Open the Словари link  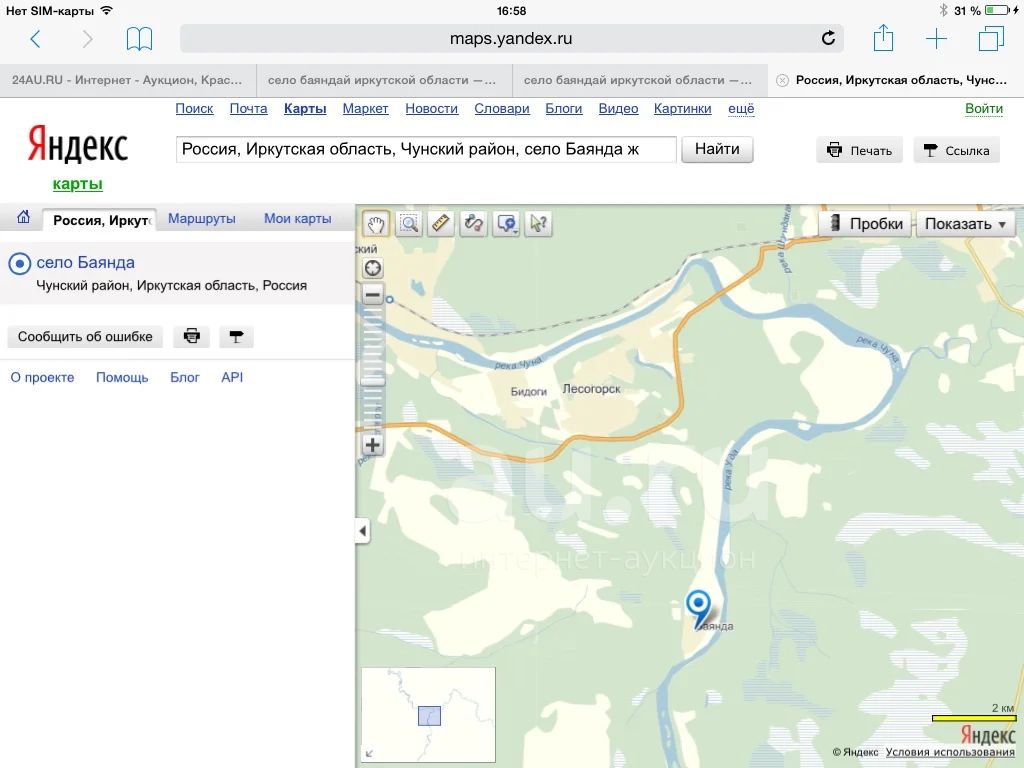[502, 108]
